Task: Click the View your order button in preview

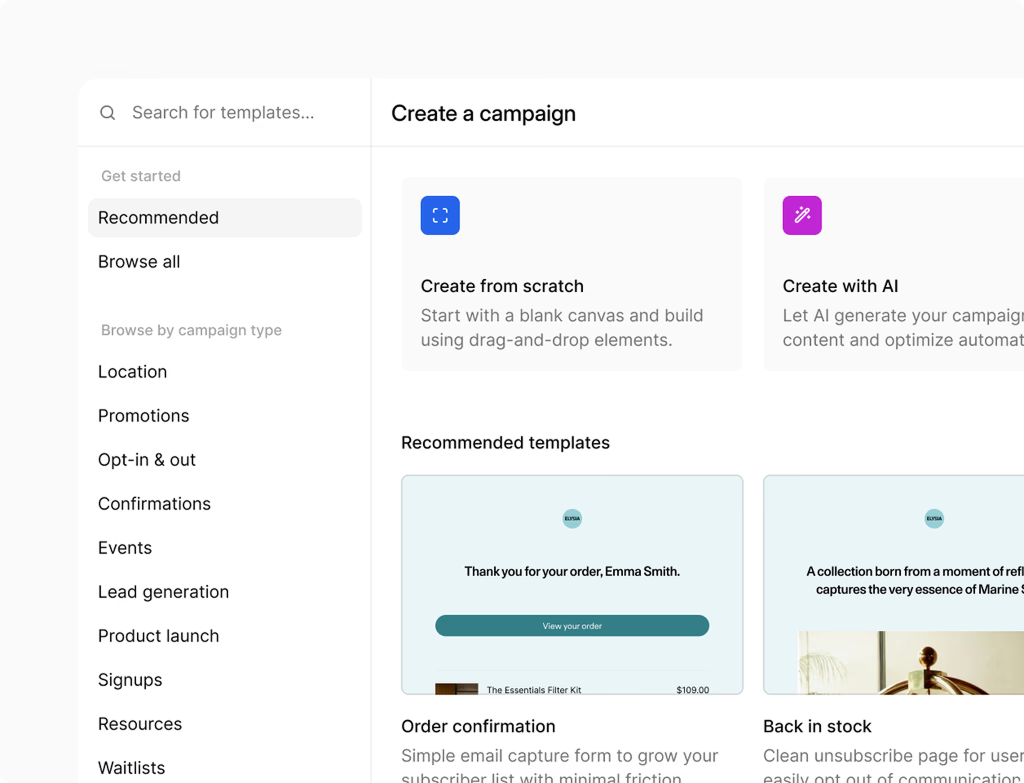Action: (572, 625)
